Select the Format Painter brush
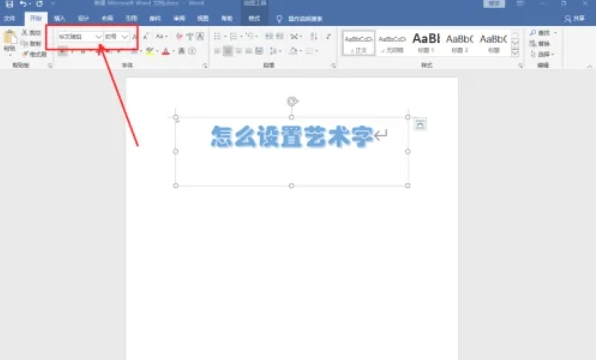 34,54
